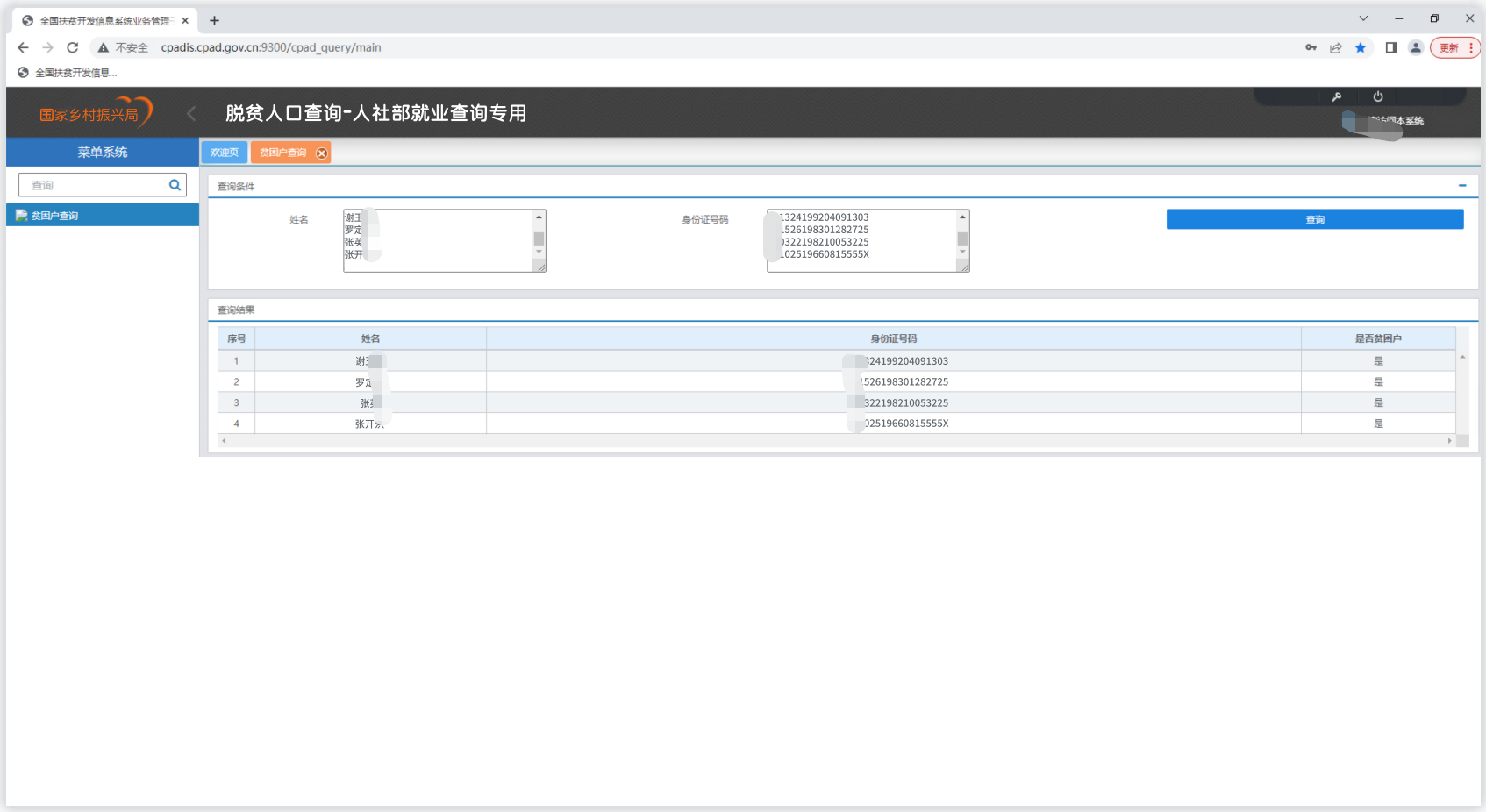Click the 身份证号码 column header in results
Image resolution: width=1486 pixels, height=812 pixels.
(x=894, y=338)
